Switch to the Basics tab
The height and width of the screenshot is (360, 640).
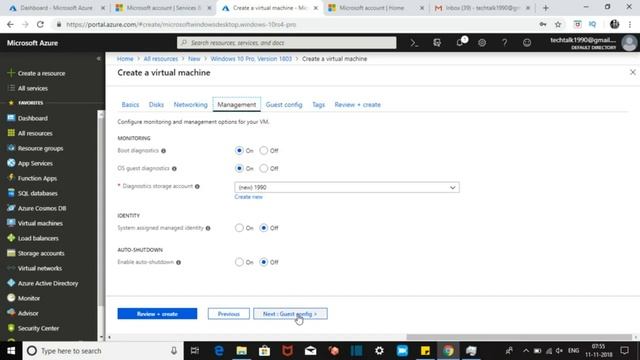click(130, 105)
